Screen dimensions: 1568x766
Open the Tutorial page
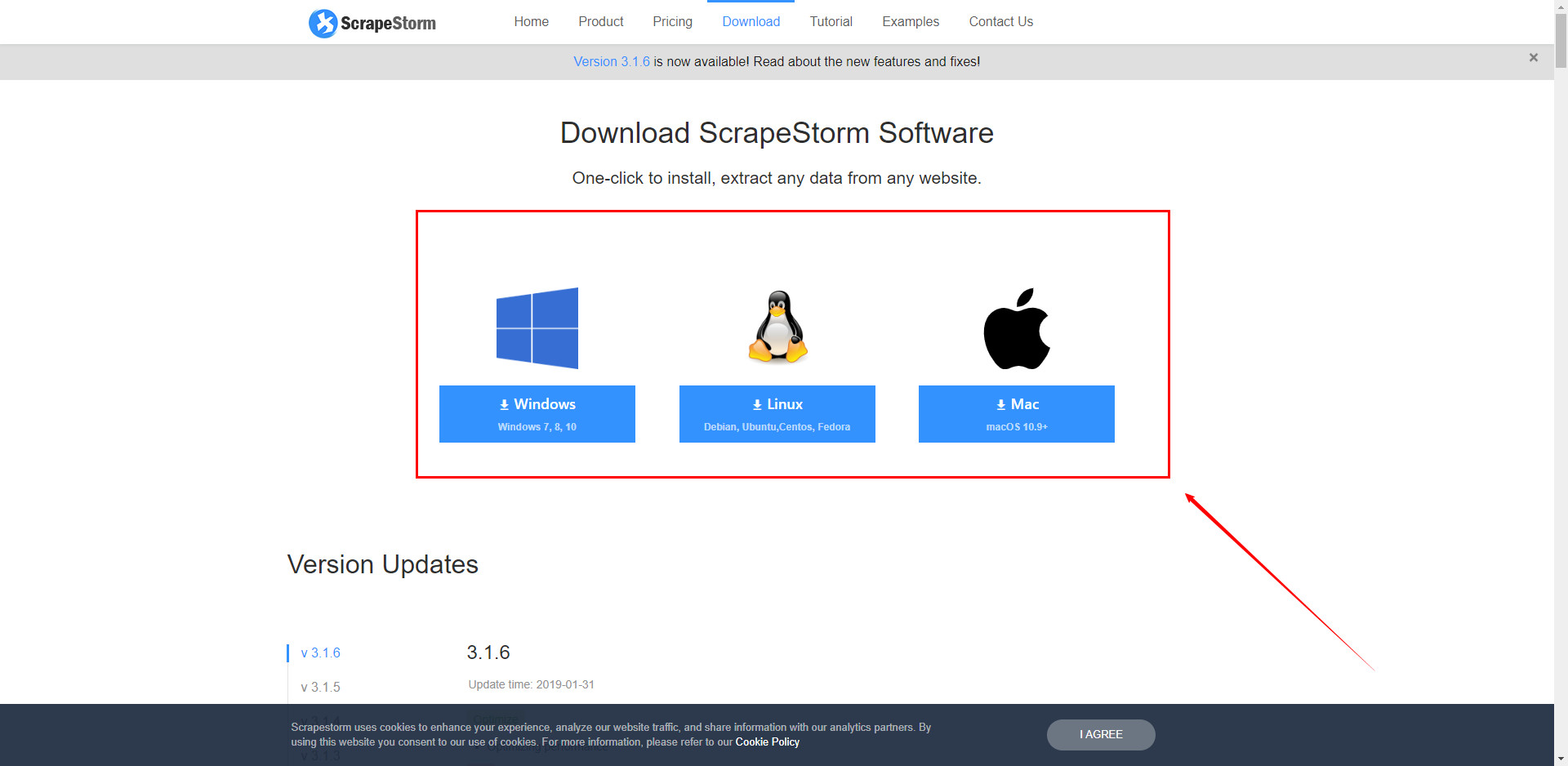831,21
